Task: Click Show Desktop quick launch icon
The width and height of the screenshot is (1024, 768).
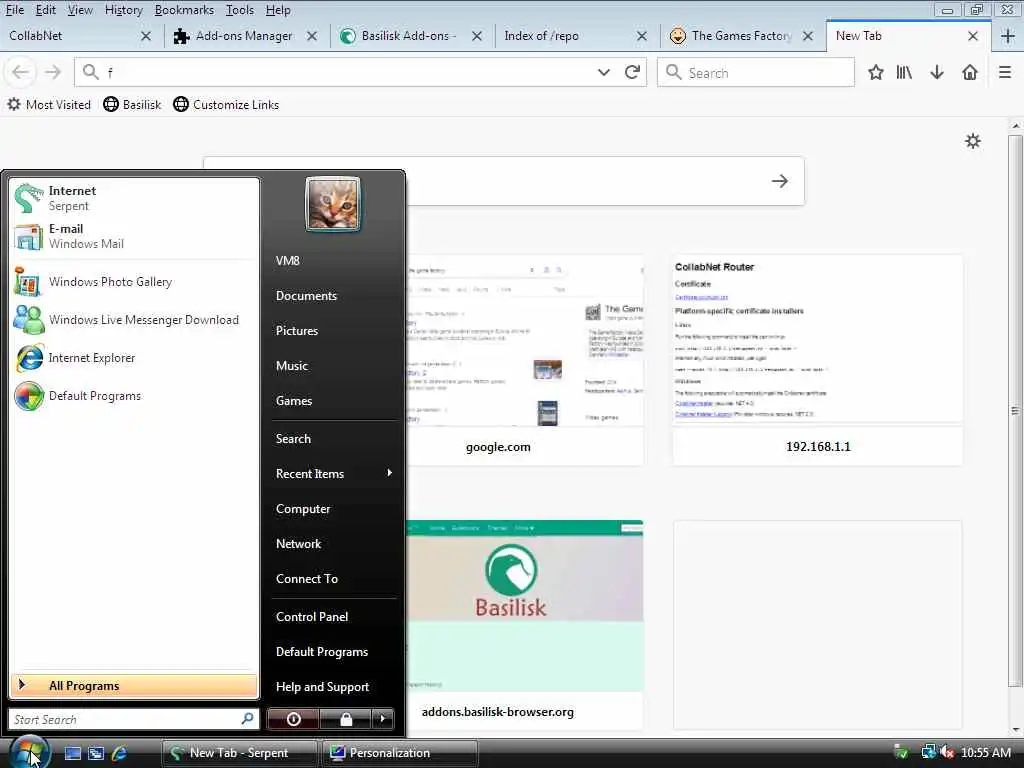Action: pyautogui.click(x=72, y=753)
